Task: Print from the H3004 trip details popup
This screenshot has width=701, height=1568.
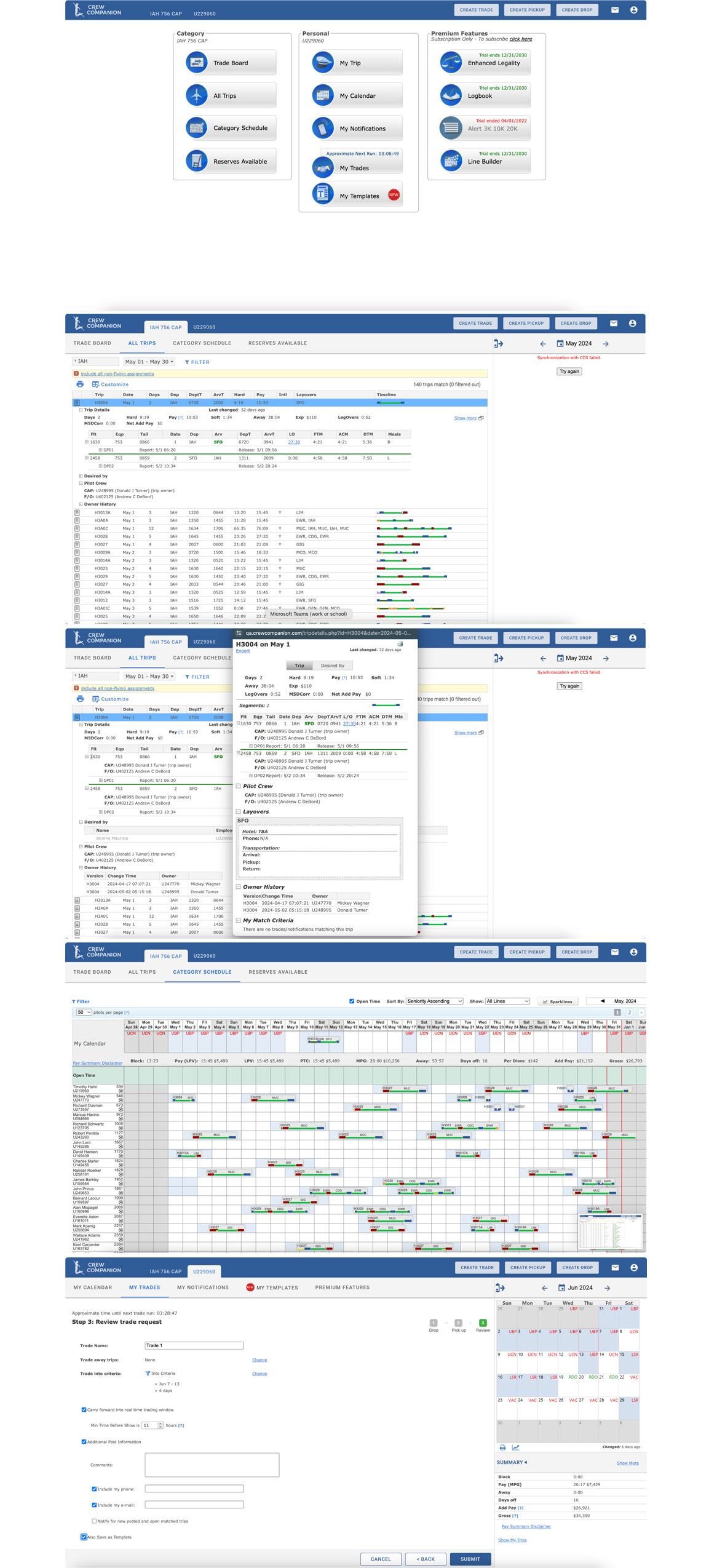Action: click(x=400, y=643)
